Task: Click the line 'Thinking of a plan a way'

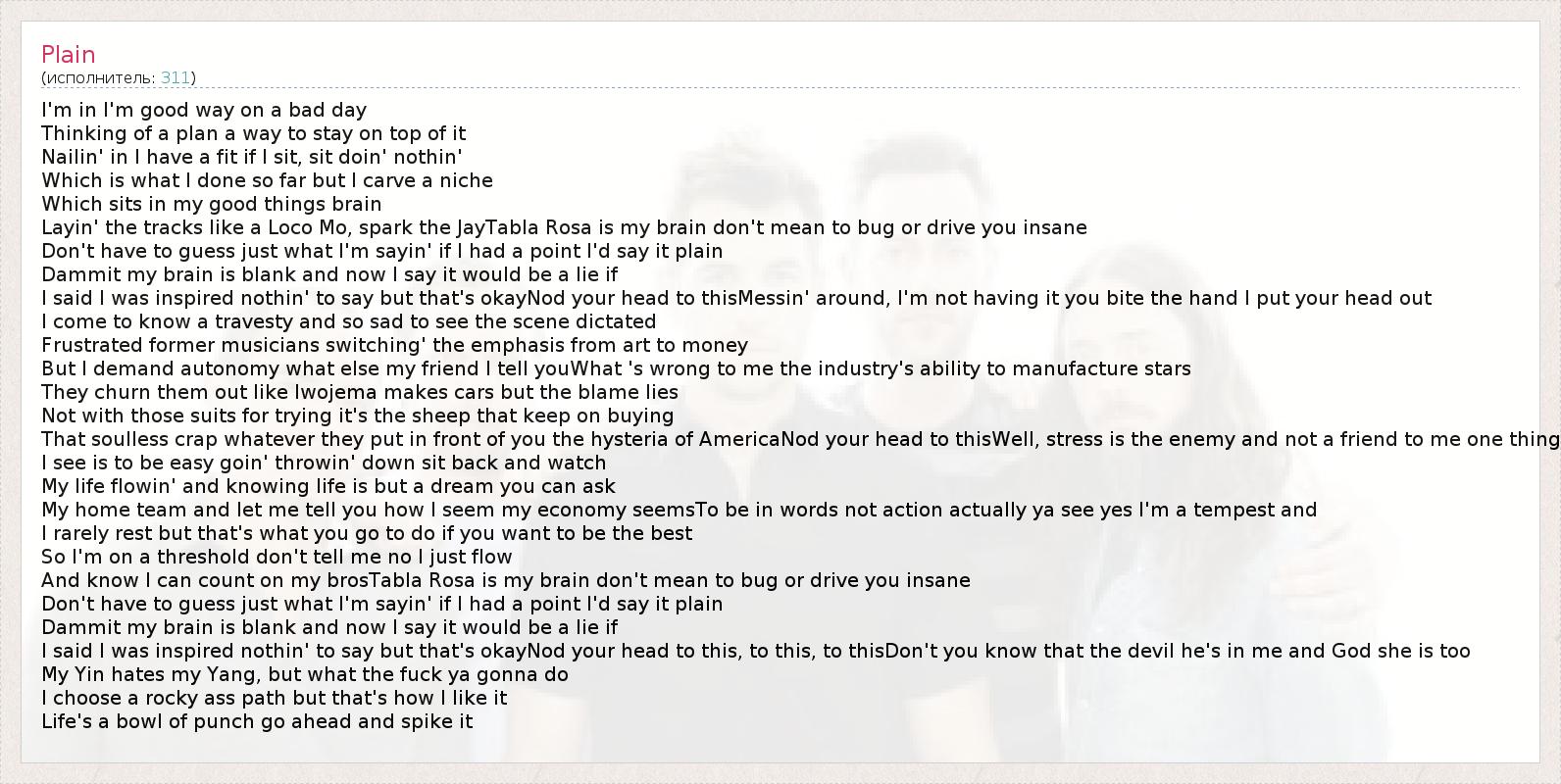Action: pos(253,133)
